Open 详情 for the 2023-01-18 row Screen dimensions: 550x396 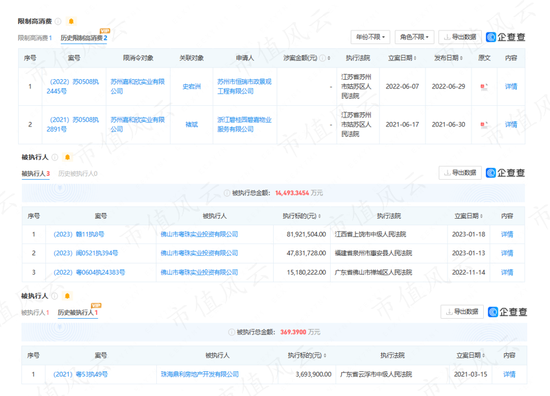507,234
